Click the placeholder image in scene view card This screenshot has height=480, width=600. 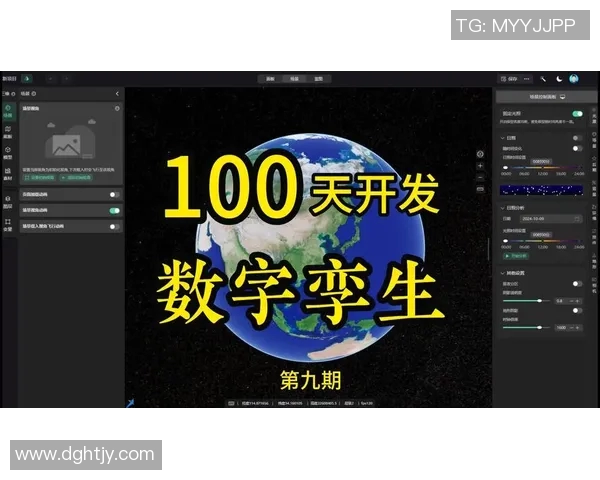pyautogui.click(x=71, y=139)
